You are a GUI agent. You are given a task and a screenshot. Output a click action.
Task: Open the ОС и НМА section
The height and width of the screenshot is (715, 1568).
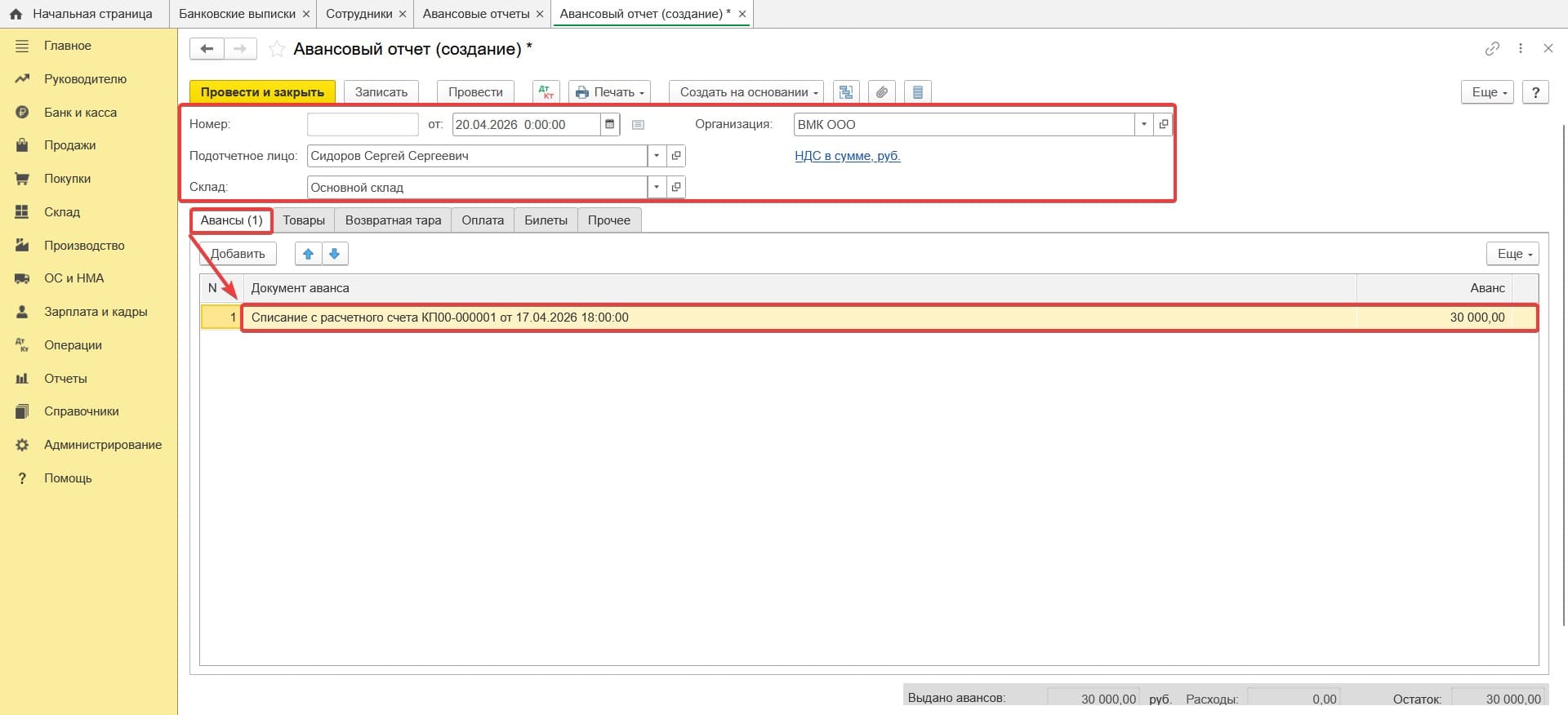point(73,278)
